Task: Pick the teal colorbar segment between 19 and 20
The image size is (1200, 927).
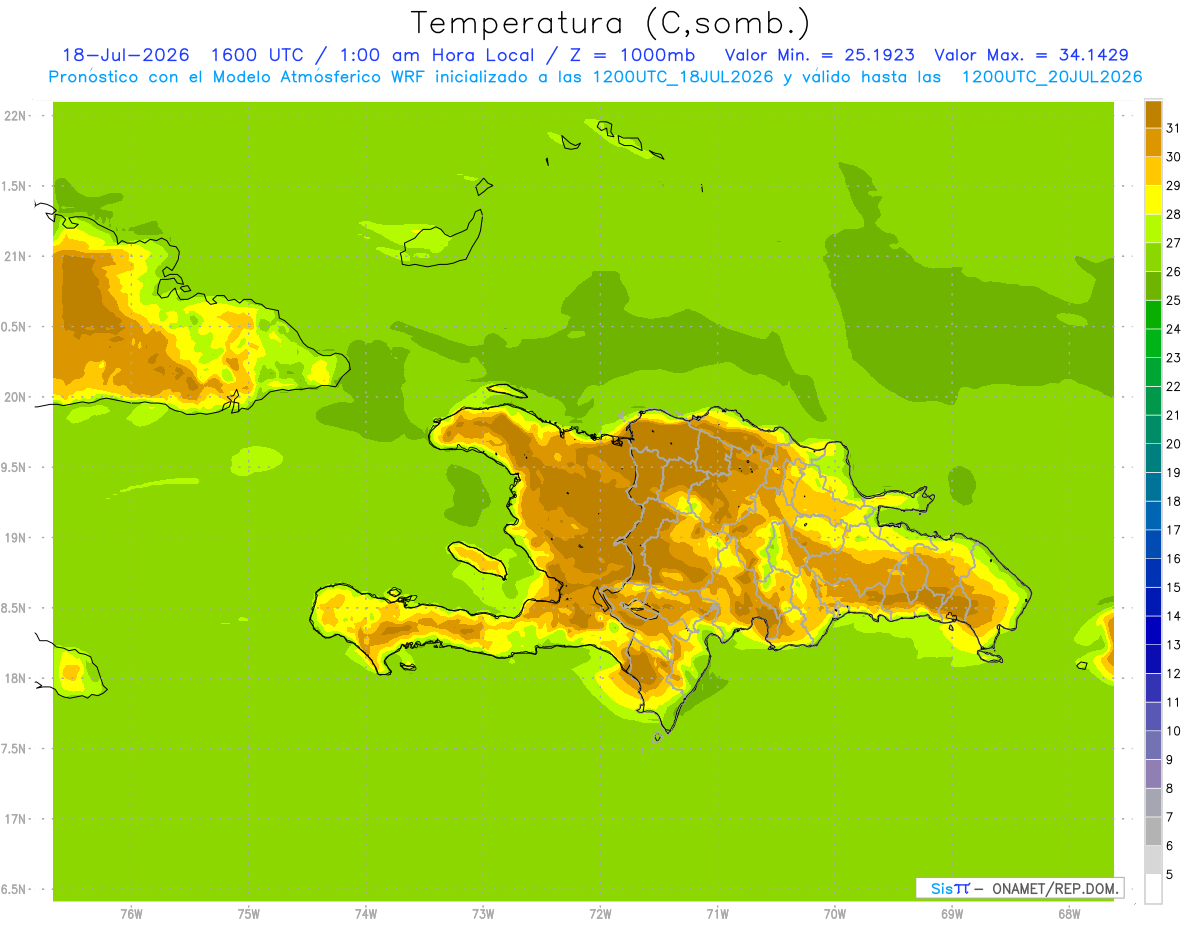Action: tap(1153, 458)
